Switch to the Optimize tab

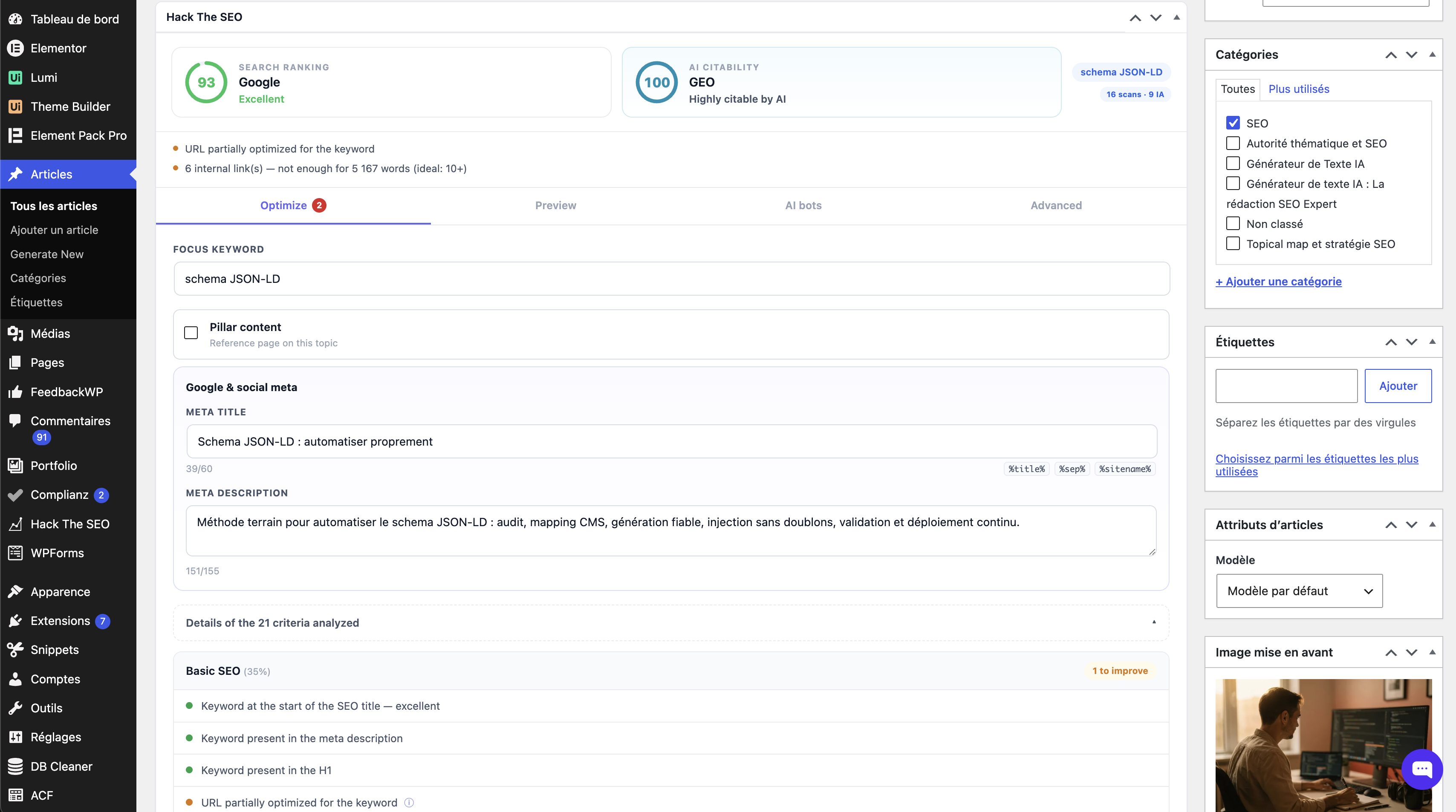(x=293, y=206)
